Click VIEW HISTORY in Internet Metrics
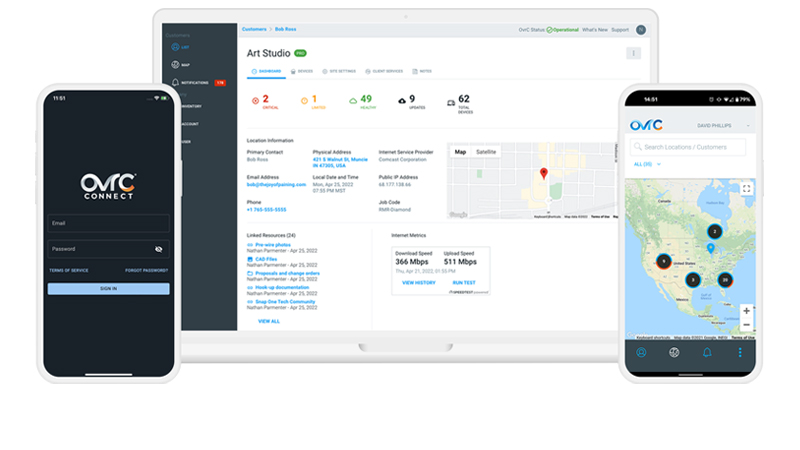This screenshot has height=450, width=800. point(419,283)
